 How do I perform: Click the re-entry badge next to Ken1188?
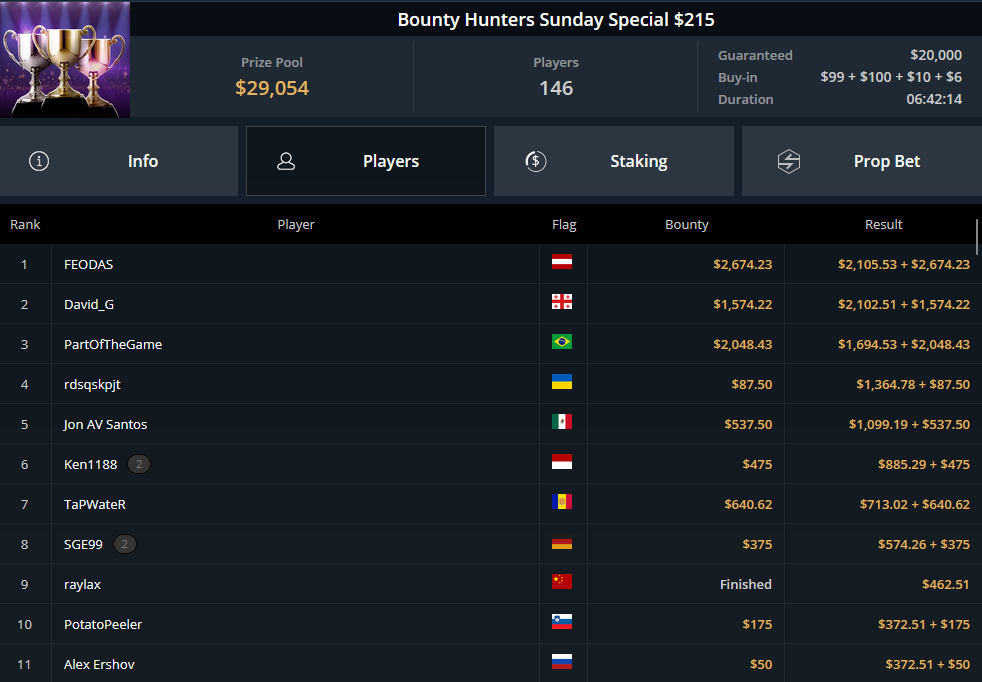[139, 464]
